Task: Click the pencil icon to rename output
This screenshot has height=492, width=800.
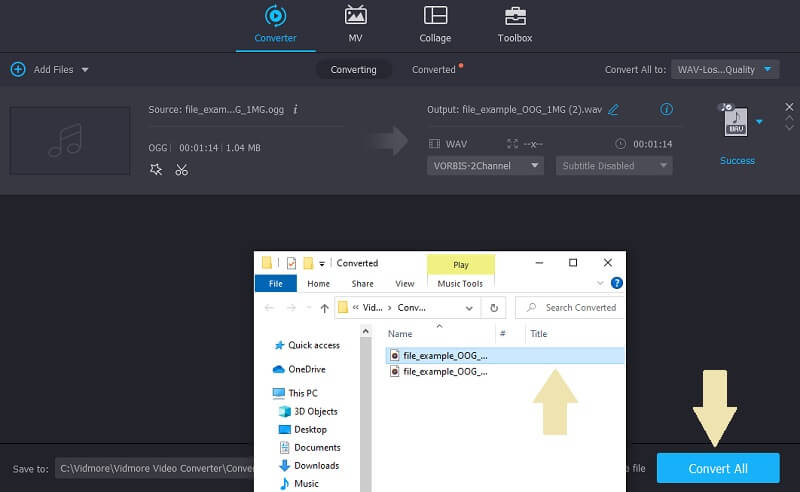Action: 613,109
